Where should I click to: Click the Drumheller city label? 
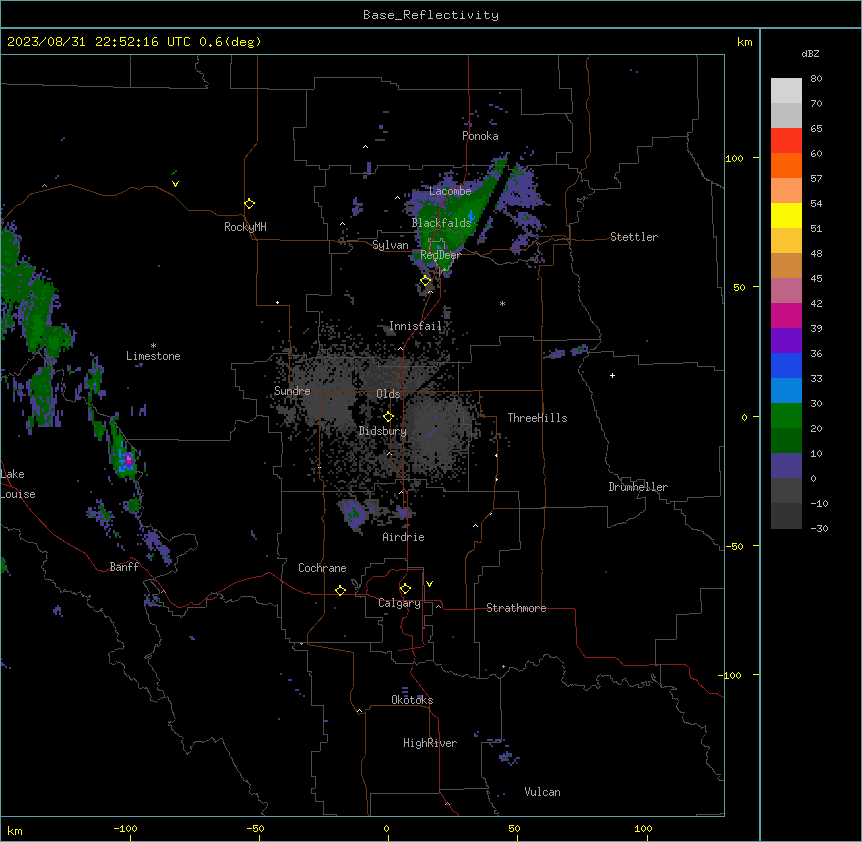pyautogui.click(x=638, y=487)
